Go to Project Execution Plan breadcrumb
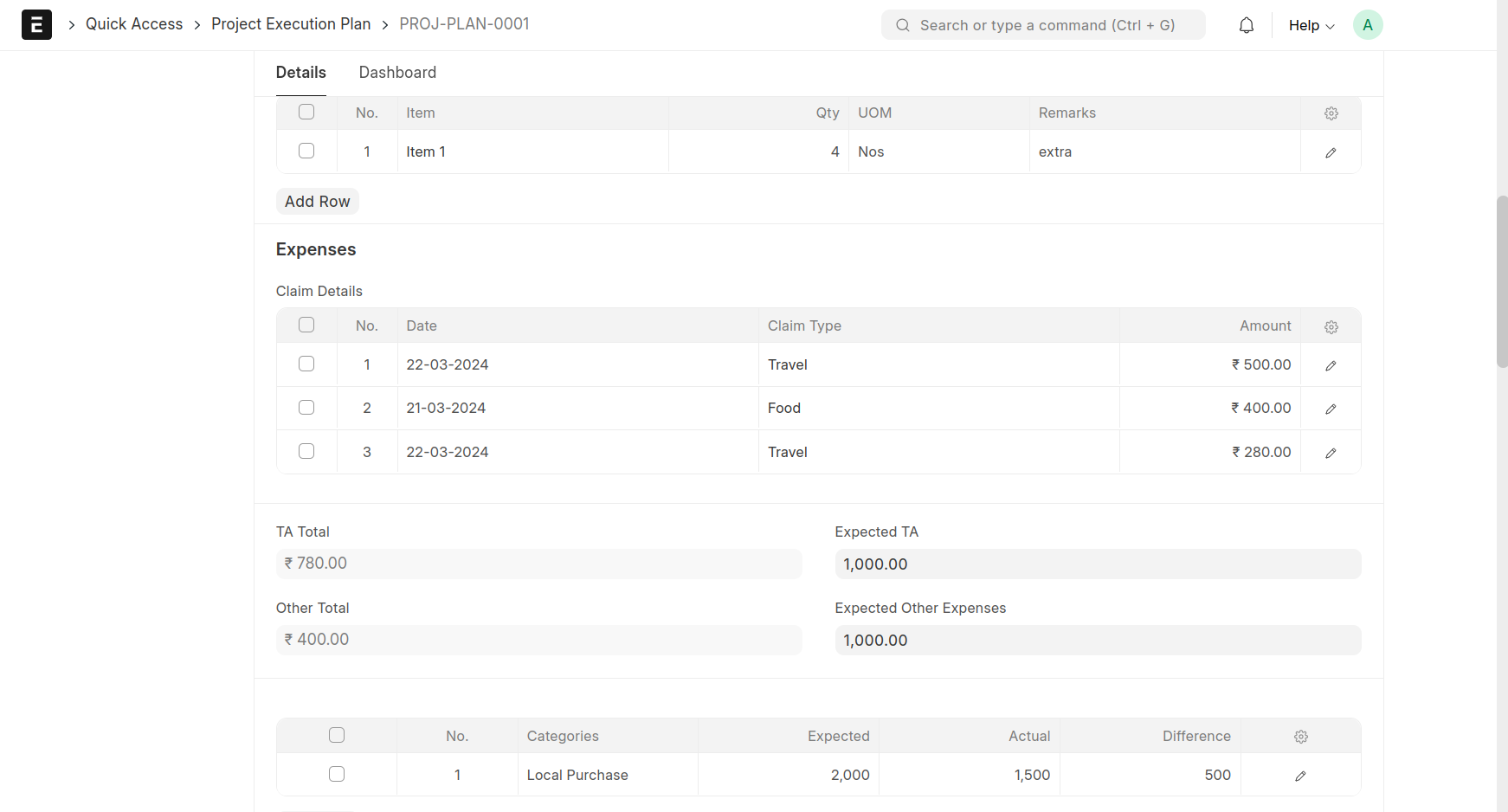 291,24
